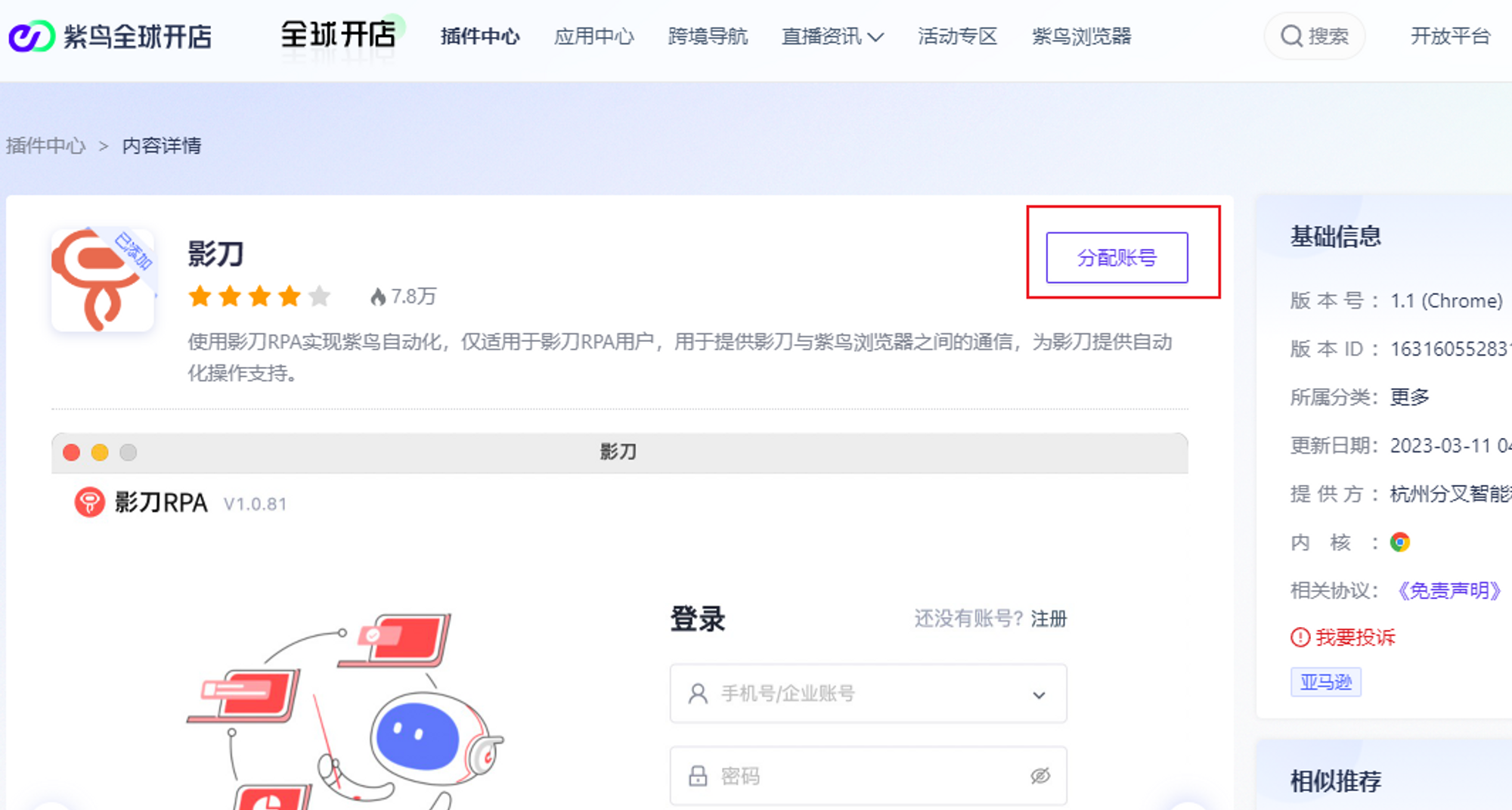Open the 应用中心 nav tab
Screen dimensions: 1512x810
coord(594,36)
